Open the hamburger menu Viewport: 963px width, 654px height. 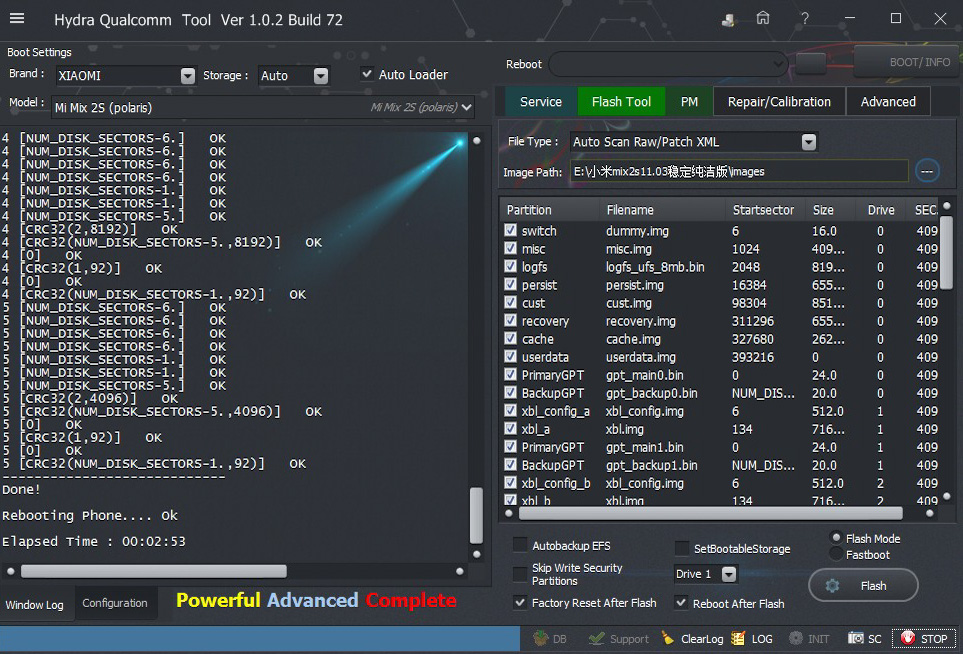(x=17, y=18)
